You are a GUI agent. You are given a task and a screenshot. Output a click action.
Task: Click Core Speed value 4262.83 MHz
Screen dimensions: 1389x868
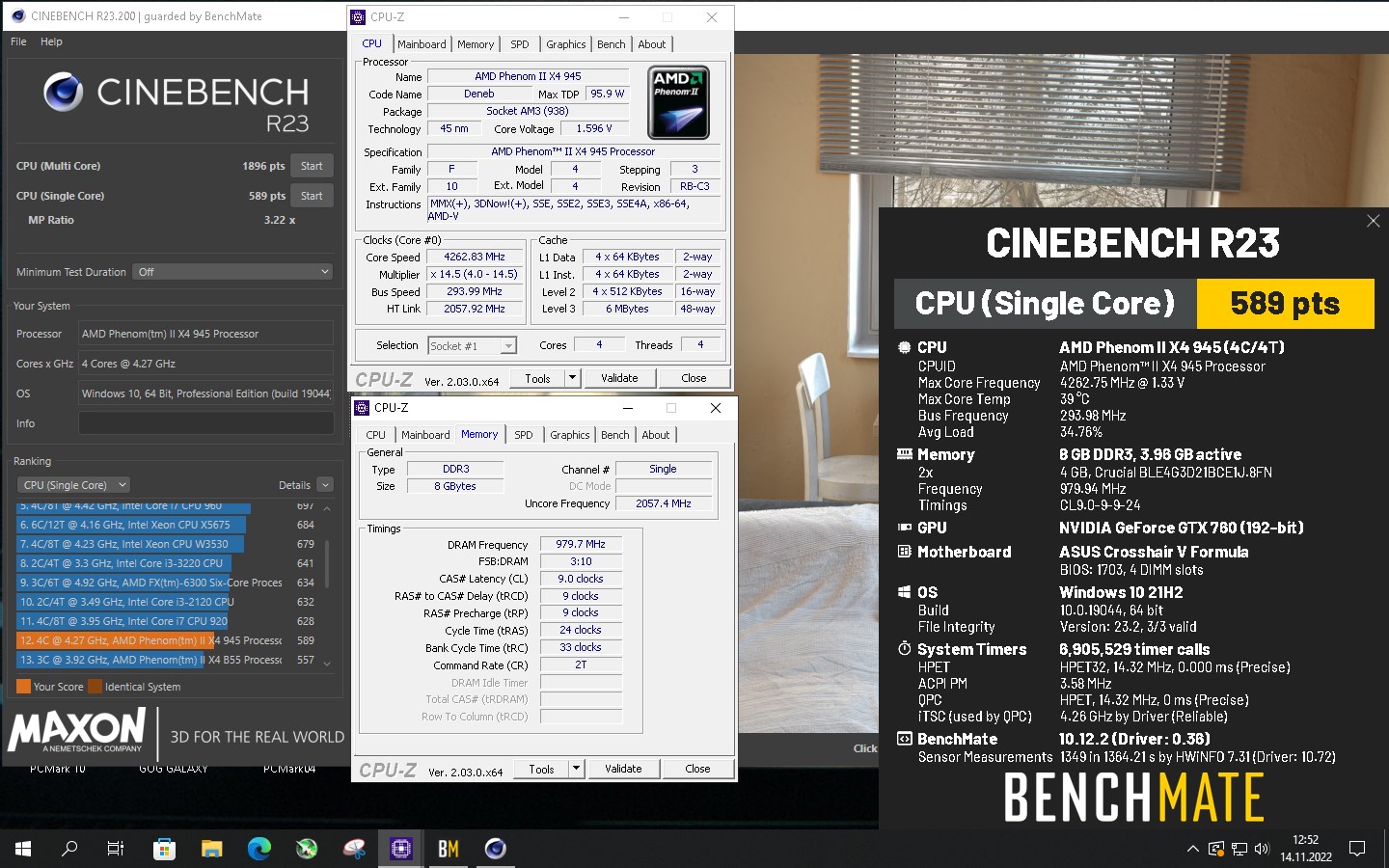[x=475, y=258]
